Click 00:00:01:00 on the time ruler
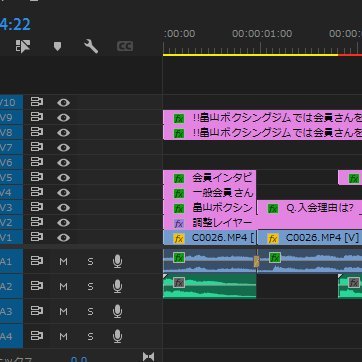This screenshot has height=362, width=362. (x=262, y=34)
